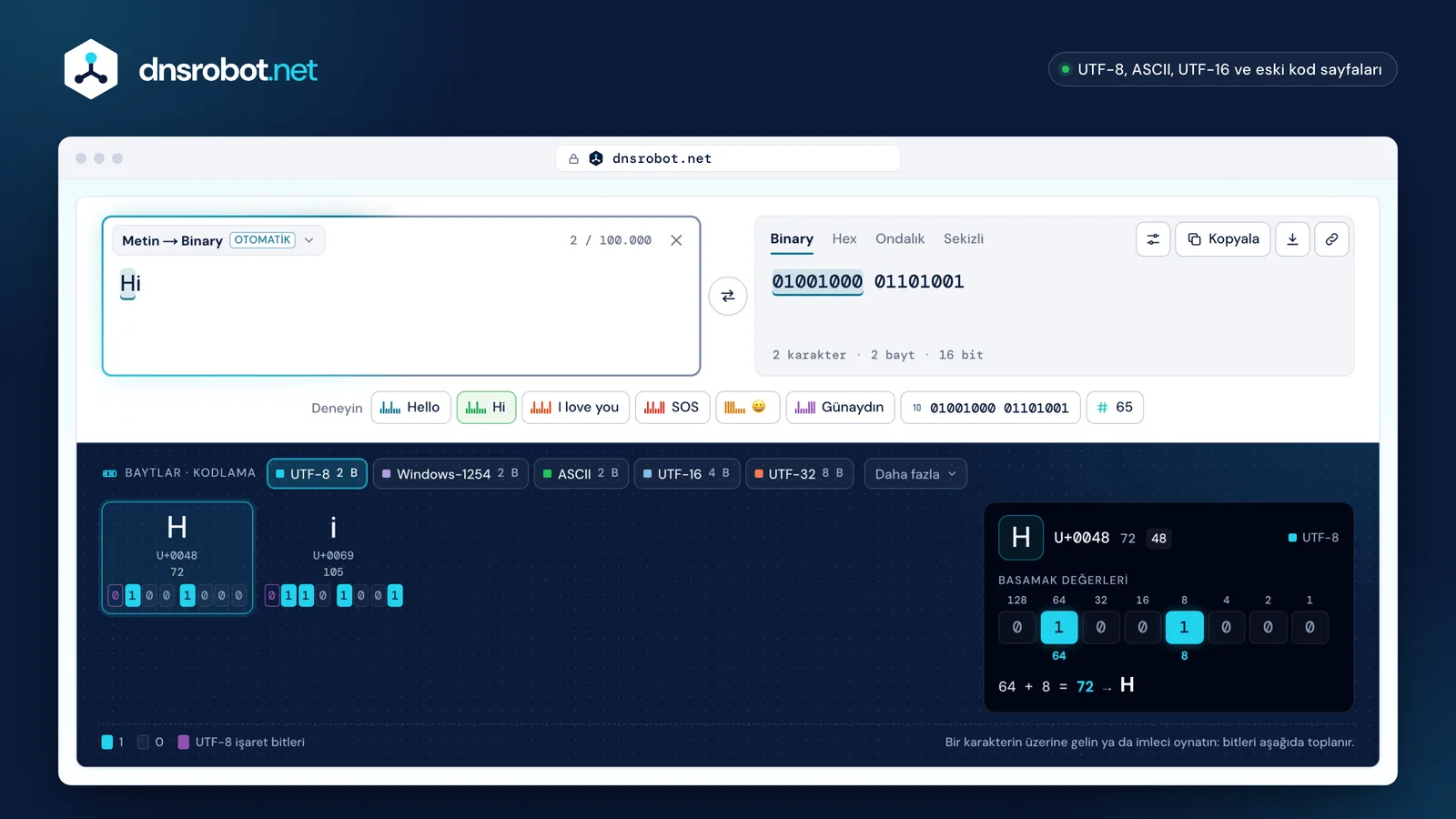Click the highlighted 01001000 output byte
Viewport: 1456px width, 819px height.
[x=817, y=282]
